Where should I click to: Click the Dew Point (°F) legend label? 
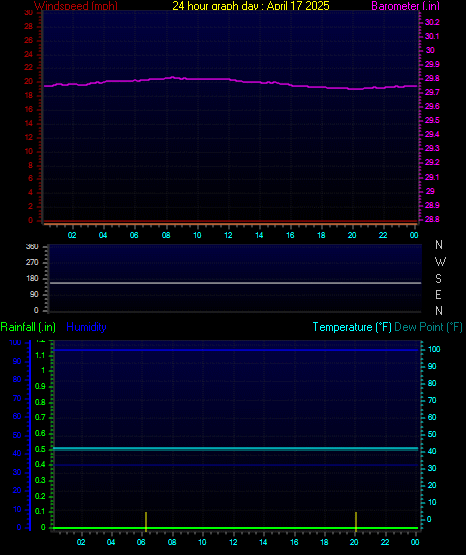428,327
